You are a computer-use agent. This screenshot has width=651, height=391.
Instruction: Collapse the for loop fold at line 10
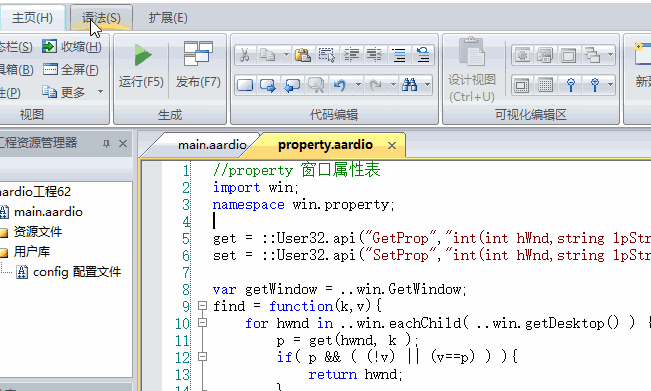203,323
